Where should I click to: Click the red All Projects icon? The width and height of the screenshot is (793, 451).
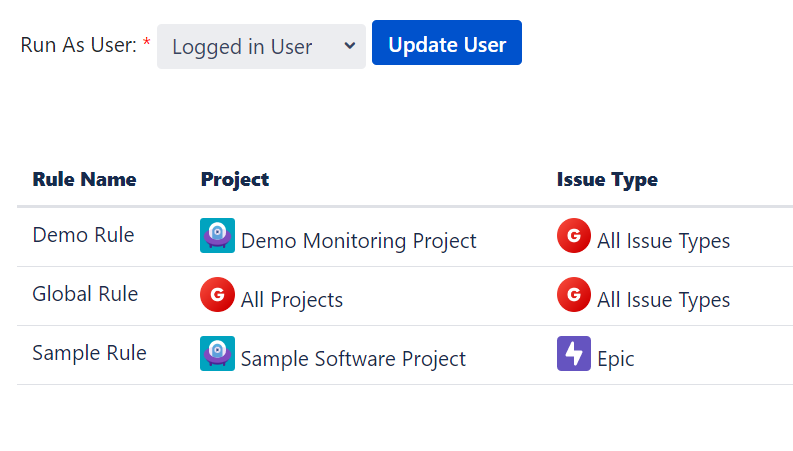point(217,295)
